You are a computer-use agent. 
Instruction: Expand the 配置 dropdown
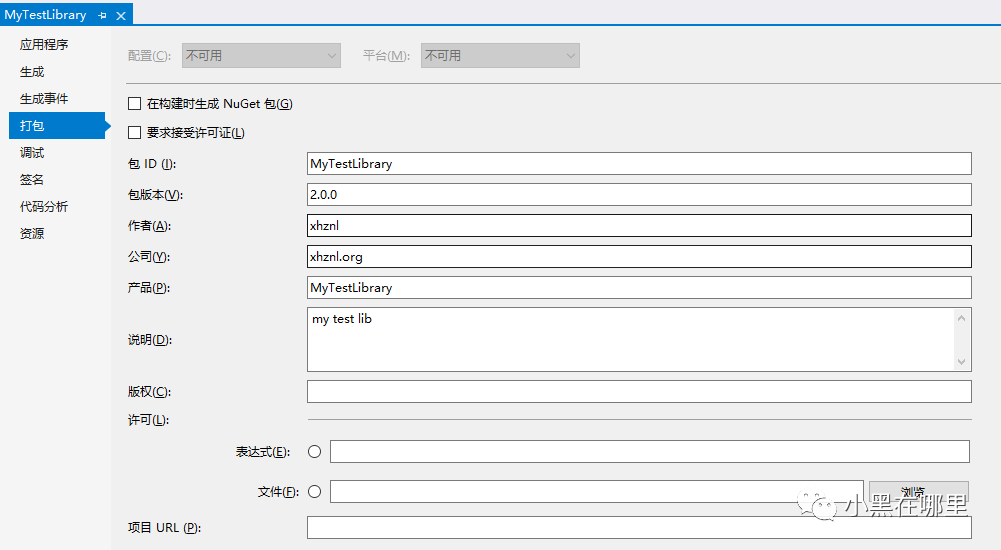[x=261, y=56]
